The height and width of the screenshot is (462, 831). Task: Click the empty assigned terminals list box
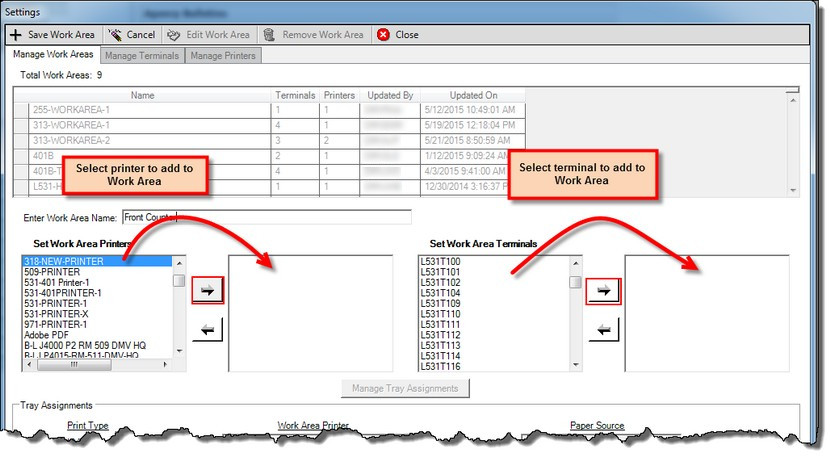point(707,314)
